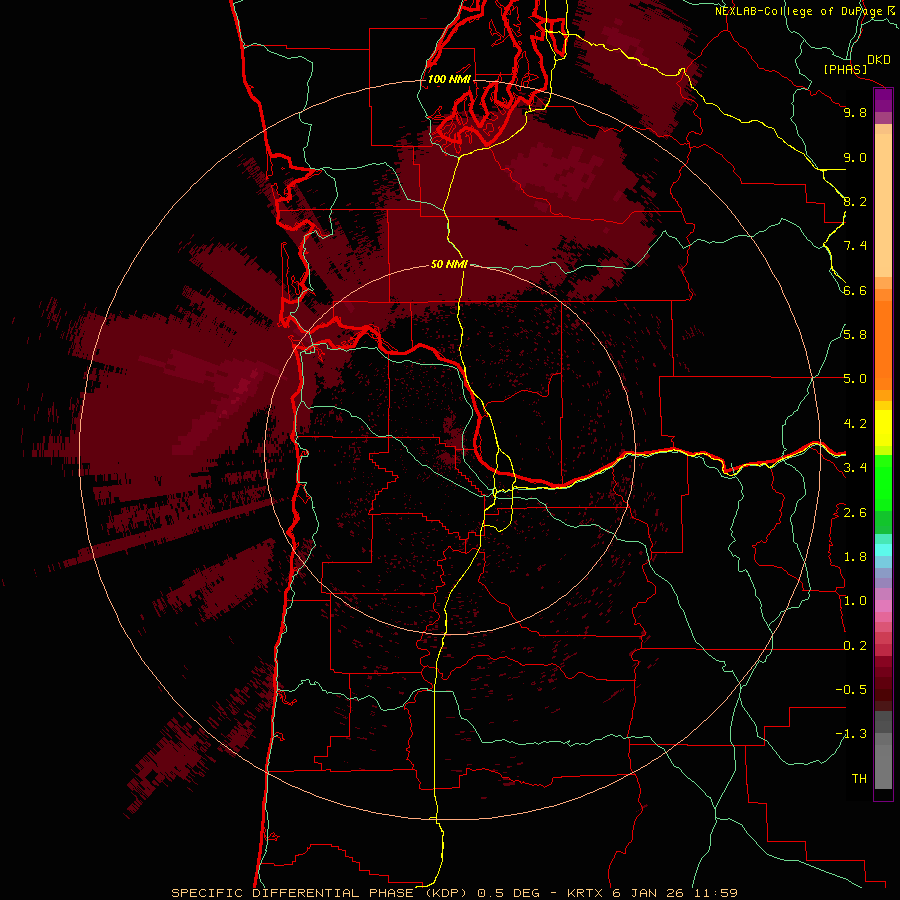Click the DKD label above the color scale

click(x=879, y=60)
